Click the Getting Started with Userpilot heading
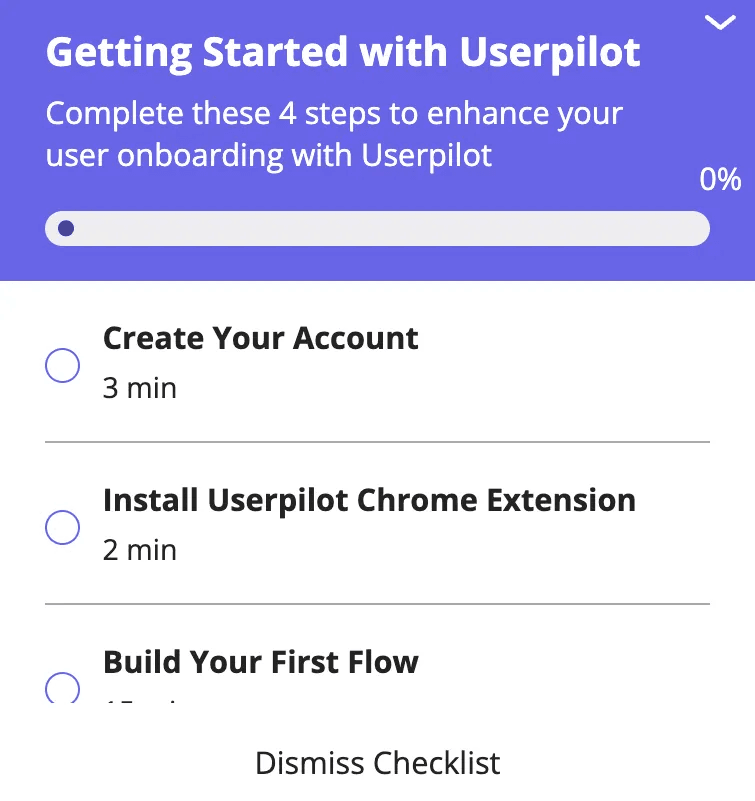 (x=341, y=52)
